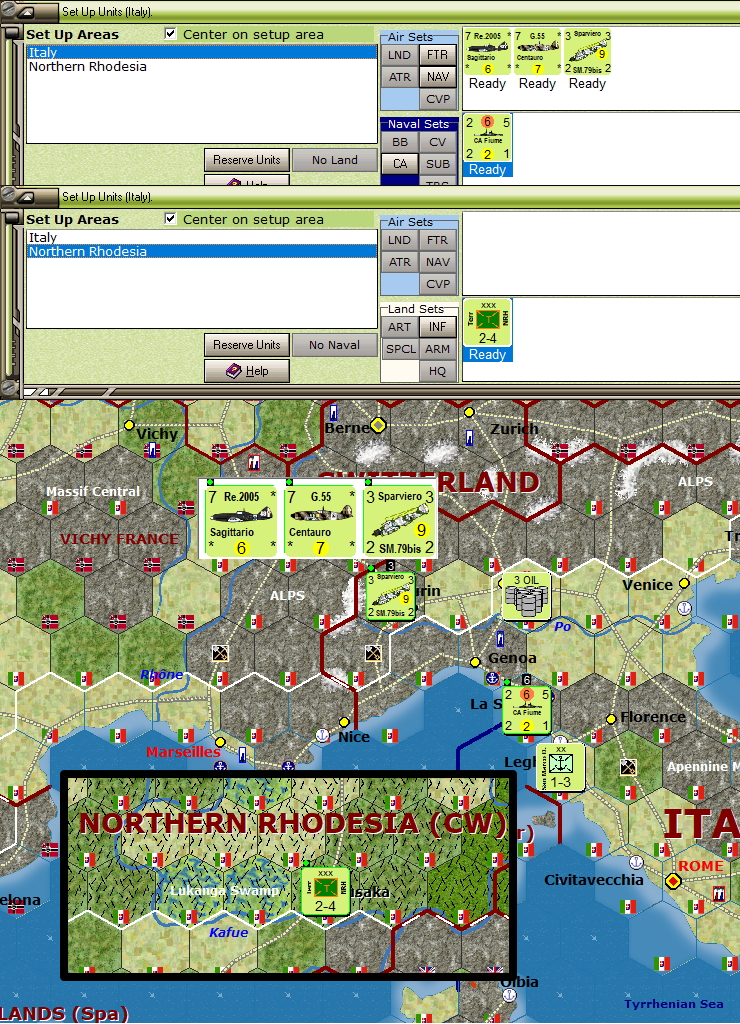Choose INF land set
This screenshot has width=740, height=1024.
[x=438, y=327]
